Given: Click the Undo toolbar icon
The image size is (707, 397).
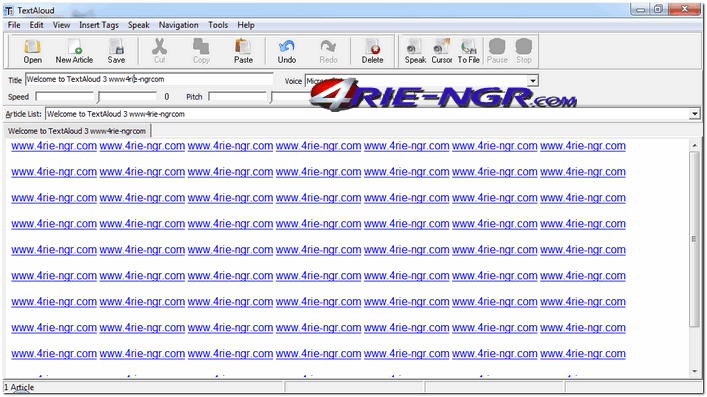Looking at the screenshot, I should 287,51.
